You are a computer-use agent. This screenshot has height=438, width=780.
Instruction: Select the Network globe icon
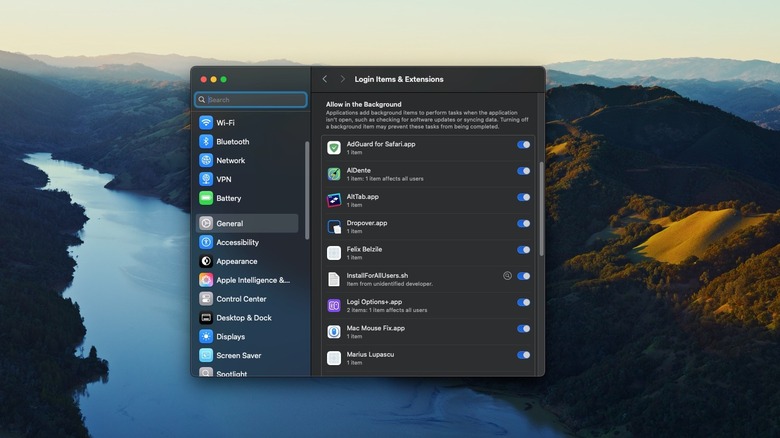(206, 160)
